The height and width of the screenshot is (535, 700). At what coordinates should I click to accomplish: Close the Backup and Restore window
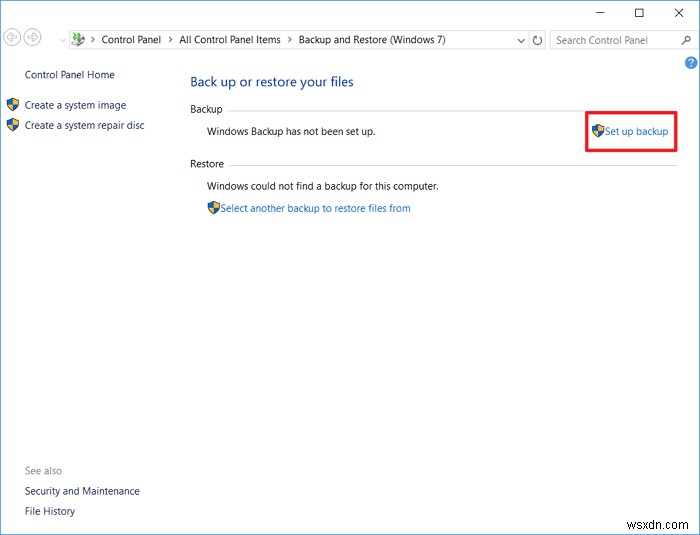679,13
